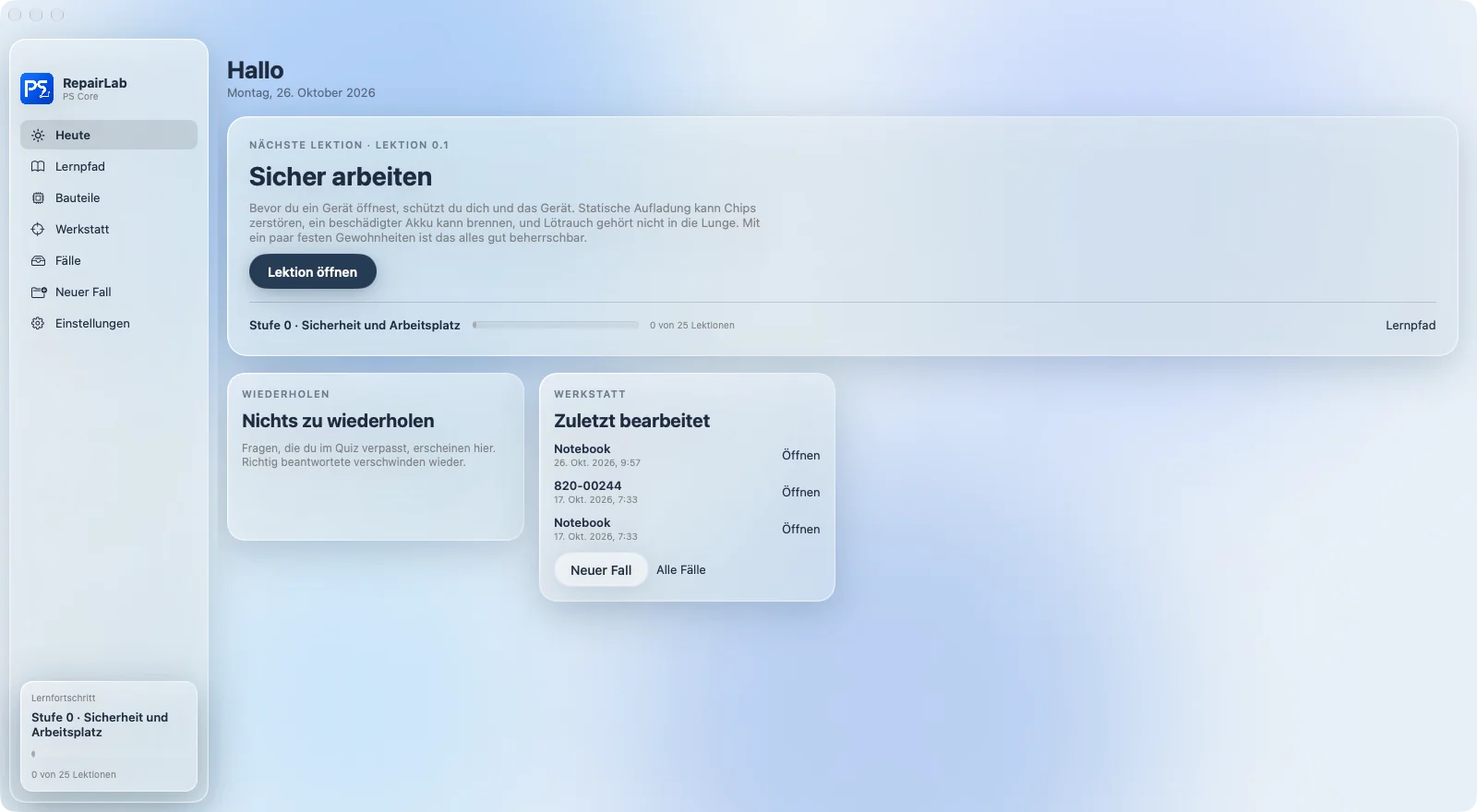Click the folder-plus icon beside Neuer Fall
The width and height of the screenshot is (1477, 812).
(39, 292)
